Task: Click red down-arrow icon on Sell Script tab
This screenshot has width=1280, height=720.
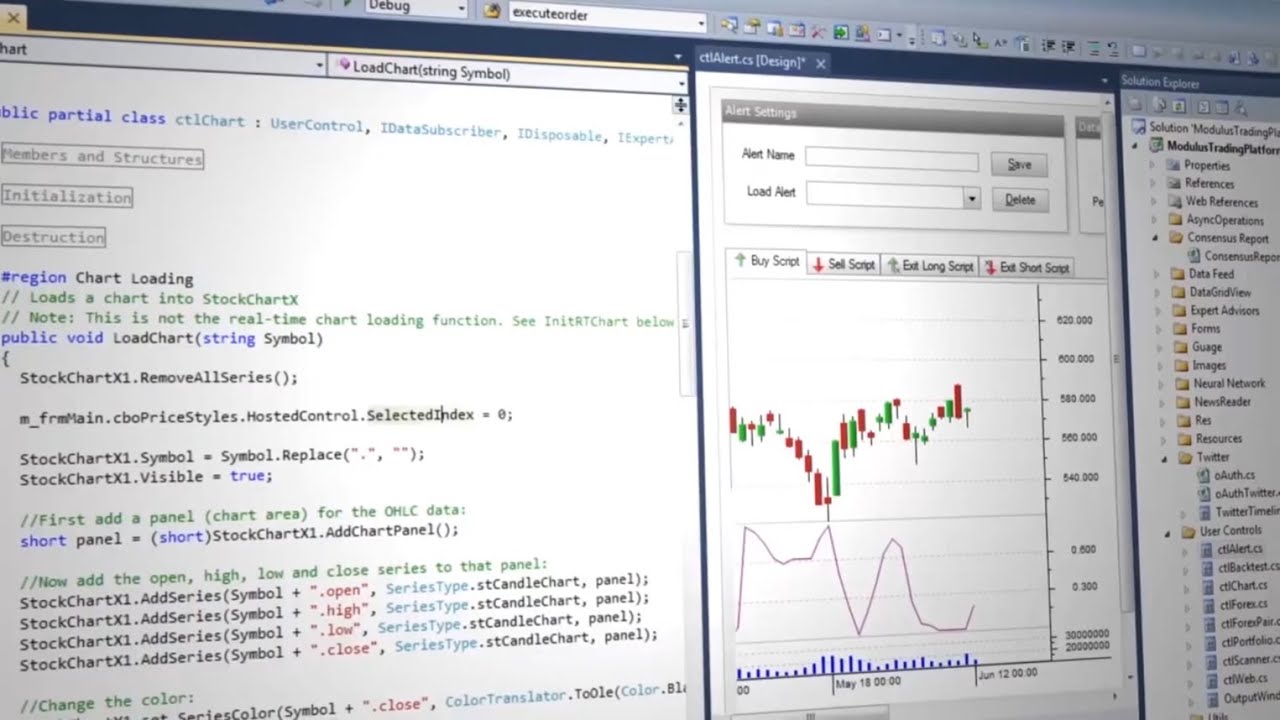Action: [x=818, y=265]
